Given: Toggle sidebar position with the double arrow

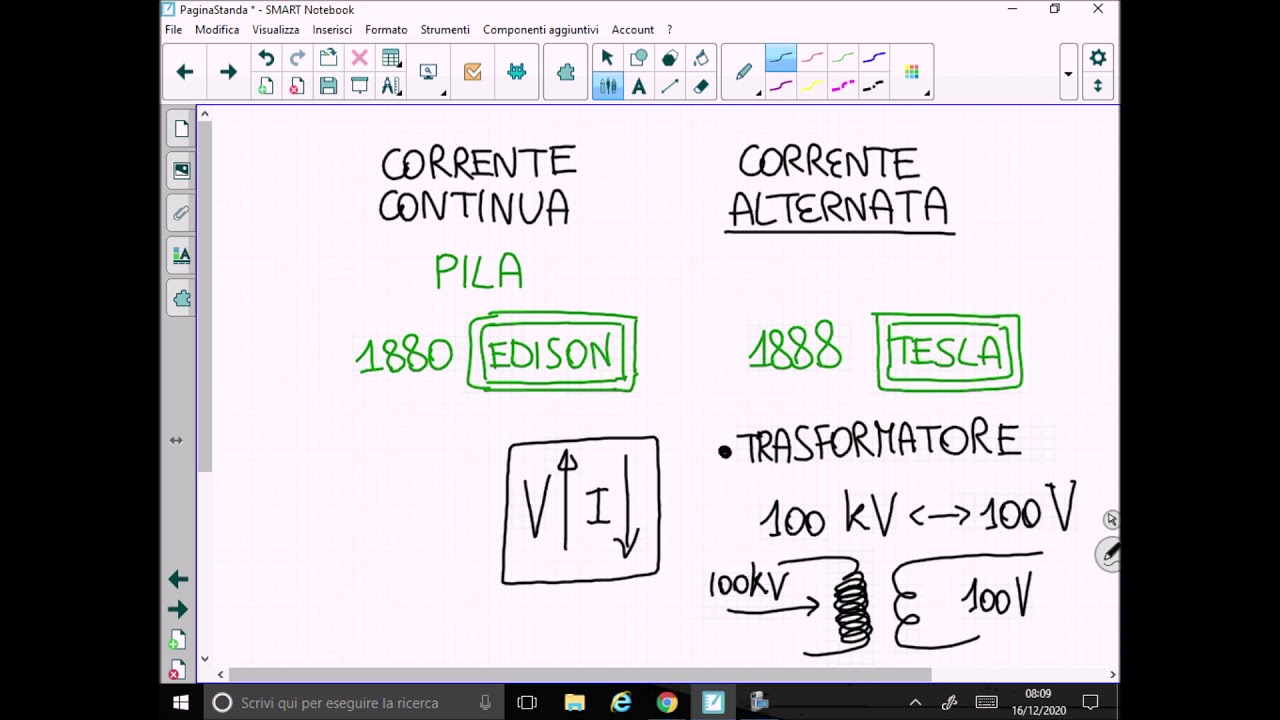Looking at the screenshot, I should tap(176, 440).
